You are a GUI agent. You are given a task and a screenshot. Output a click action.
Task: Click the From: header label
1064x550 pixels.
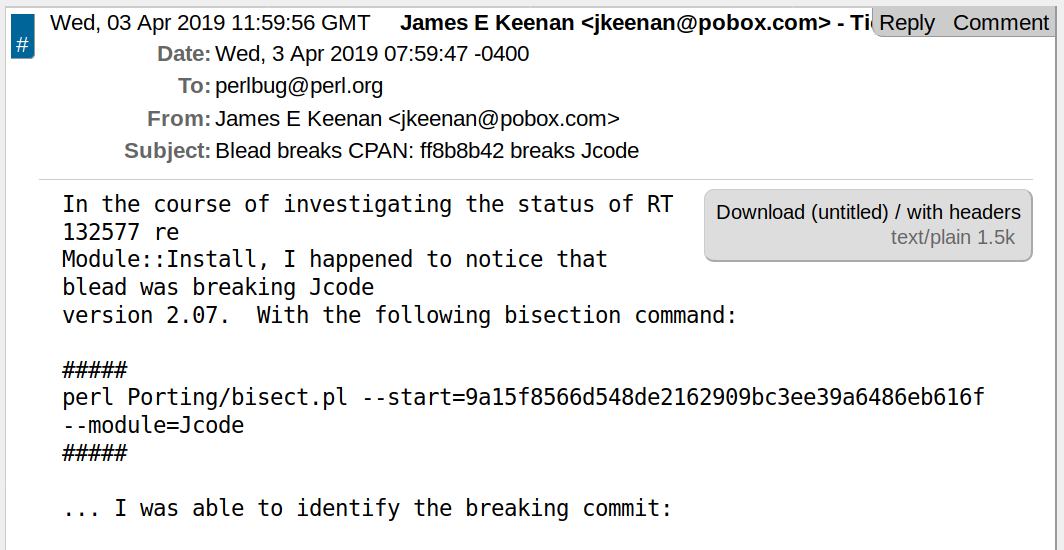click(179, 119)
